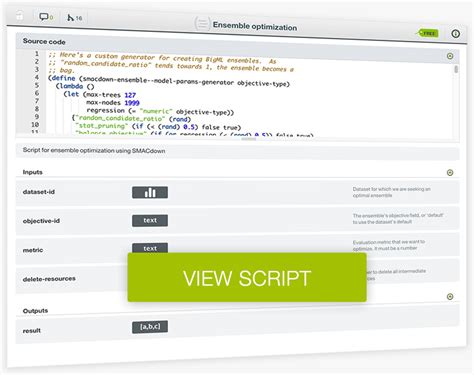Screen dimensions: 474x375
Task: Click the executions icon labeled 16
Action: pyautogui.click(x=74, y=18)
